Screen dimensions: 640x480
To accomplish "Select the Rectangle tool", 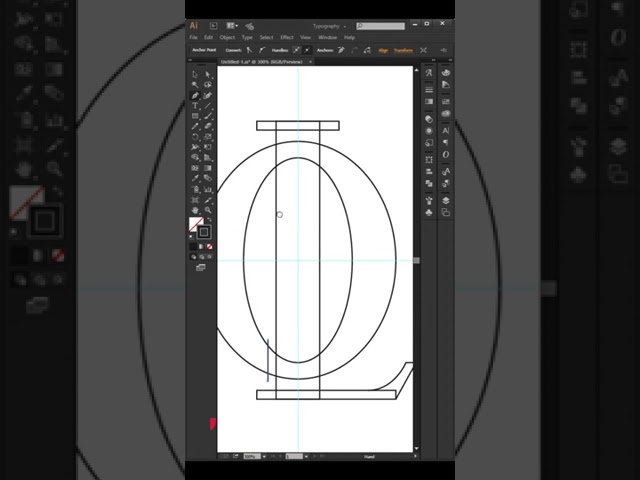I will pos(195,116).
